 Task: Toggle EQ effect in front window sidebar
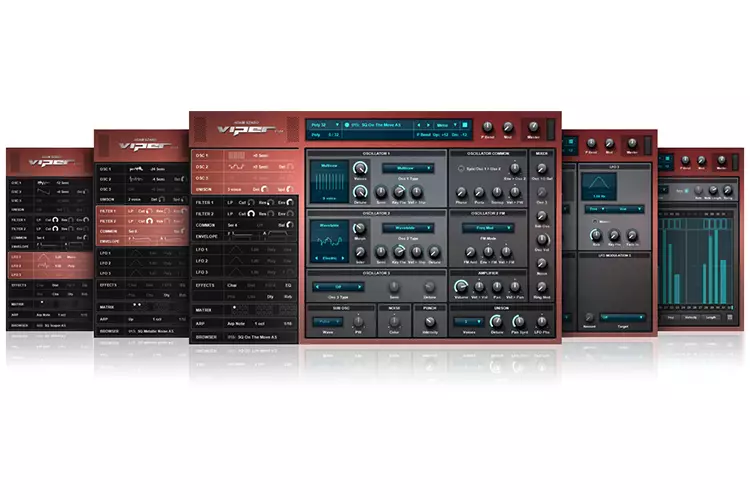pos(288,286)
